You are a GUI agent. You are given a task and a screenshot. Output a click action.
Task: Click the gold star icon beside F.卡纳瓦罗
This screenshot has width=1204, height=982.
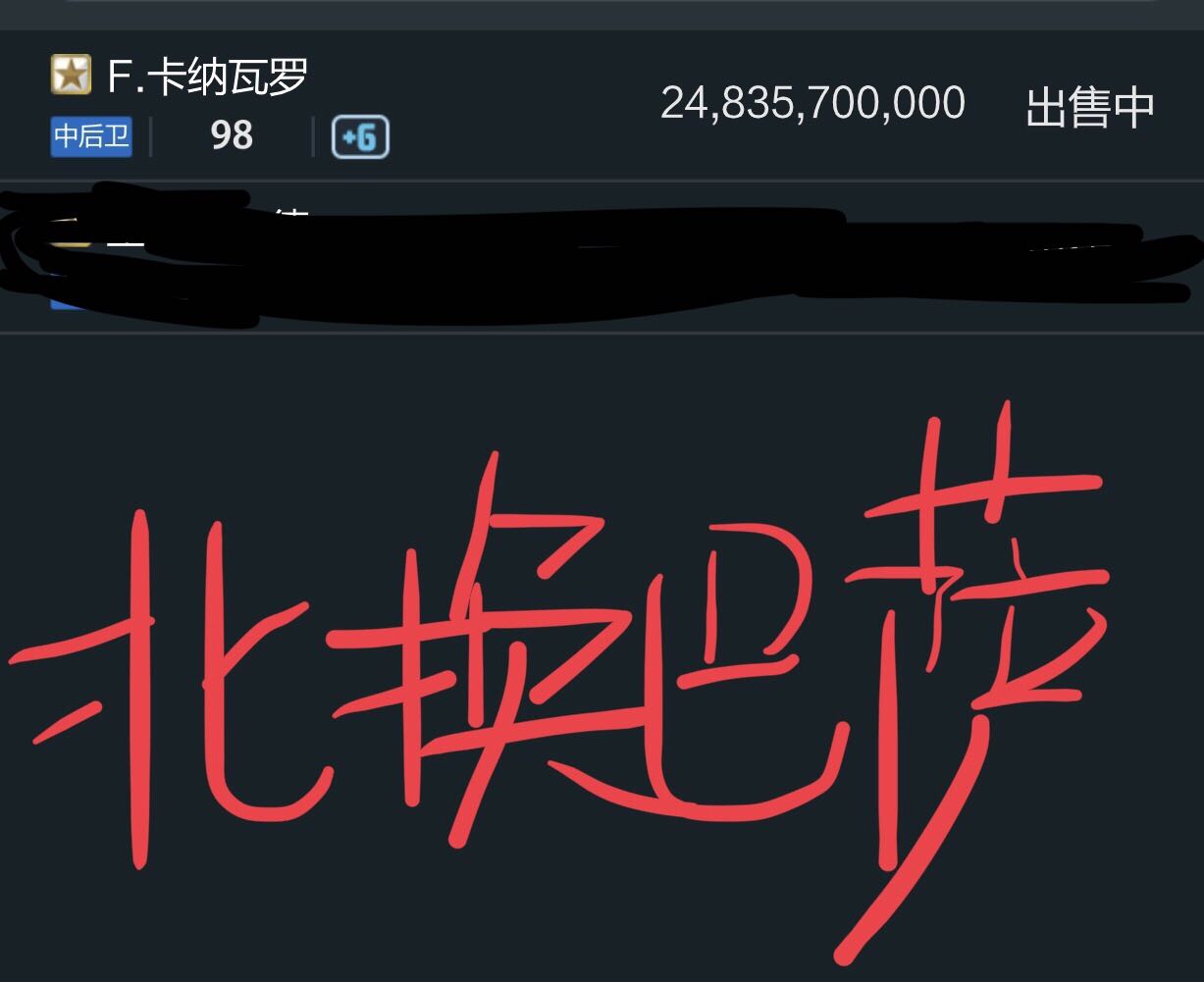click(71, 76)
